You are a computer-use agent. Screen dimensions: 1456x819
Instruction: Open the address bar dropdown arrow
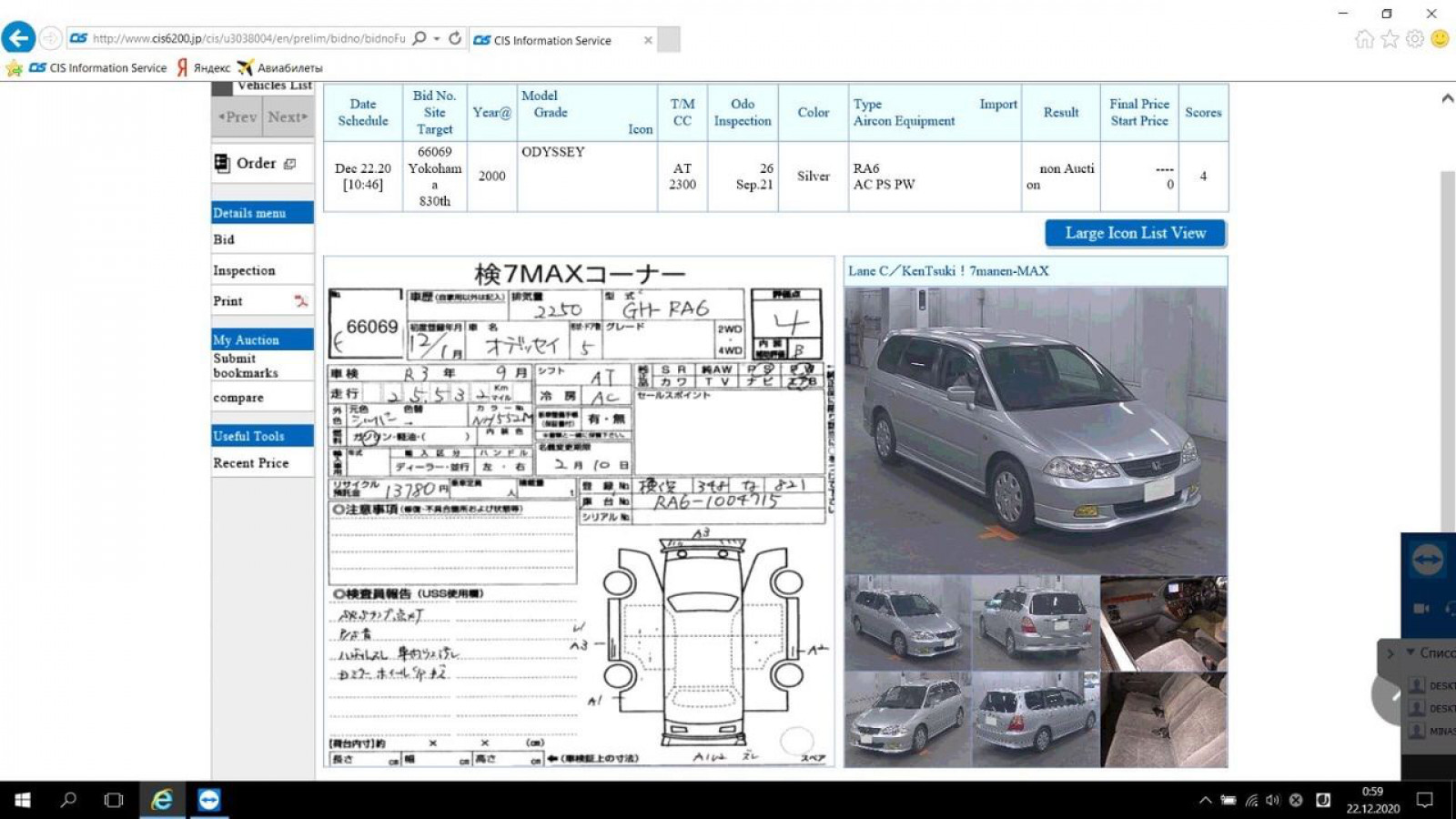[437, 38]
